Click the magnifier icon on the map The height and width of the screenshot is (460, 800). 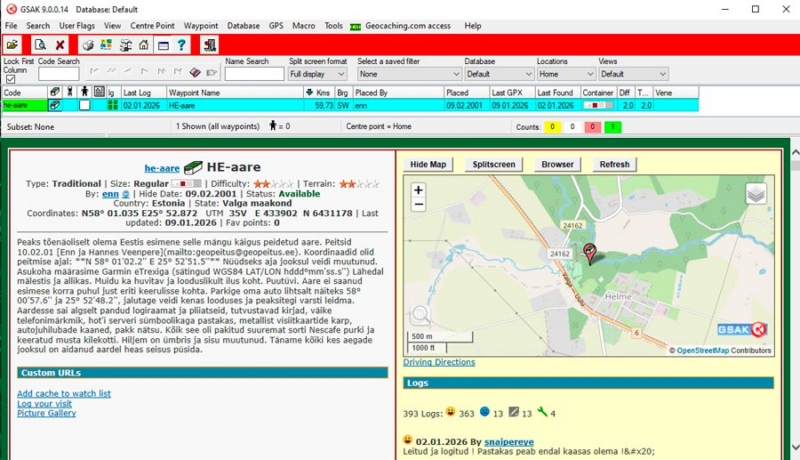pyautogui.click(x=422, y=316)
